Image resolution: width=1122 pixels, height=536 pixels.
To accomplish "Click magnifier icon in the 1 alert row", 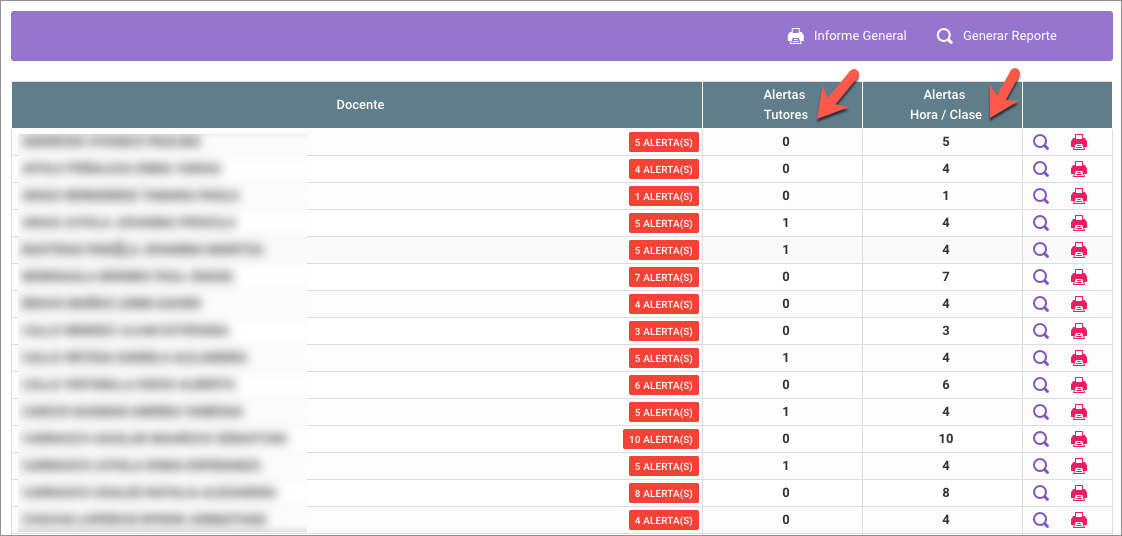I will point(1041,196).
